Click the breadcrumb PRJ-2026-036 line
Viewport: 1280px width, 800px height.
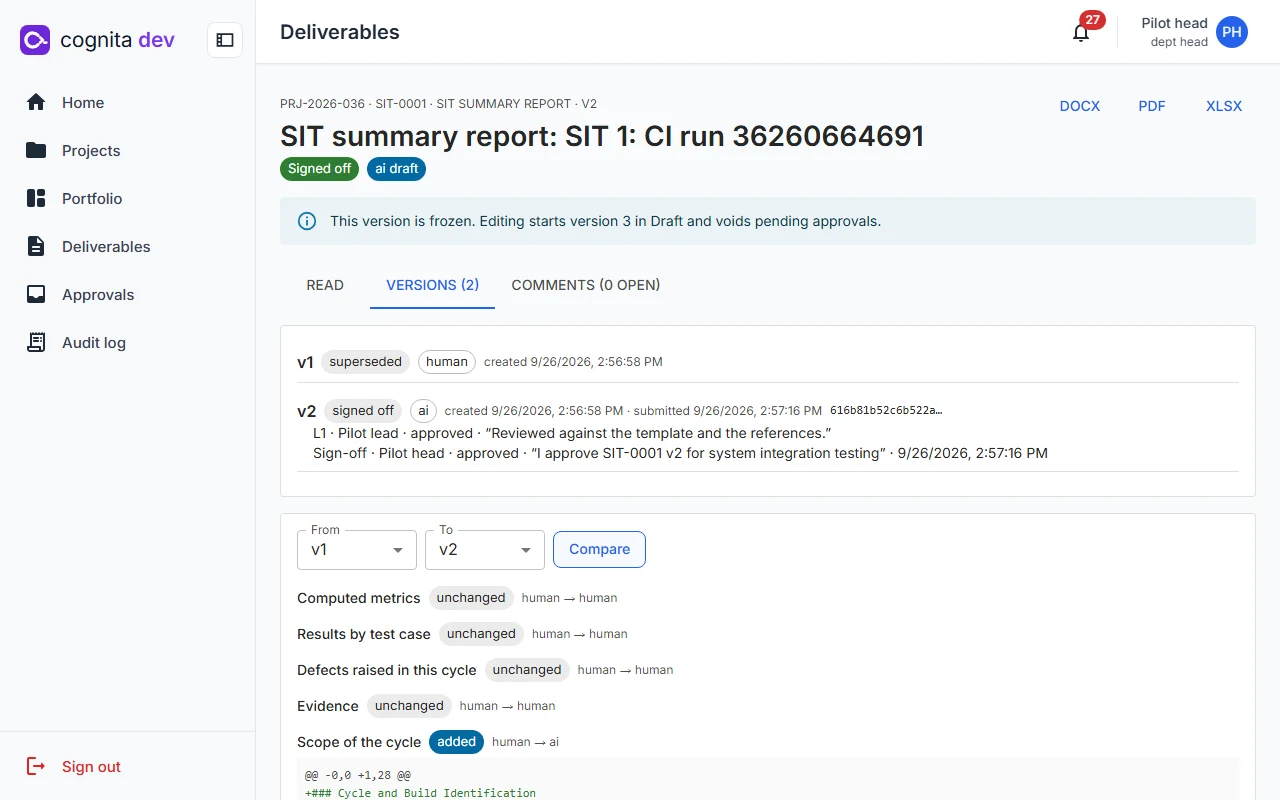tap(439, 104)
